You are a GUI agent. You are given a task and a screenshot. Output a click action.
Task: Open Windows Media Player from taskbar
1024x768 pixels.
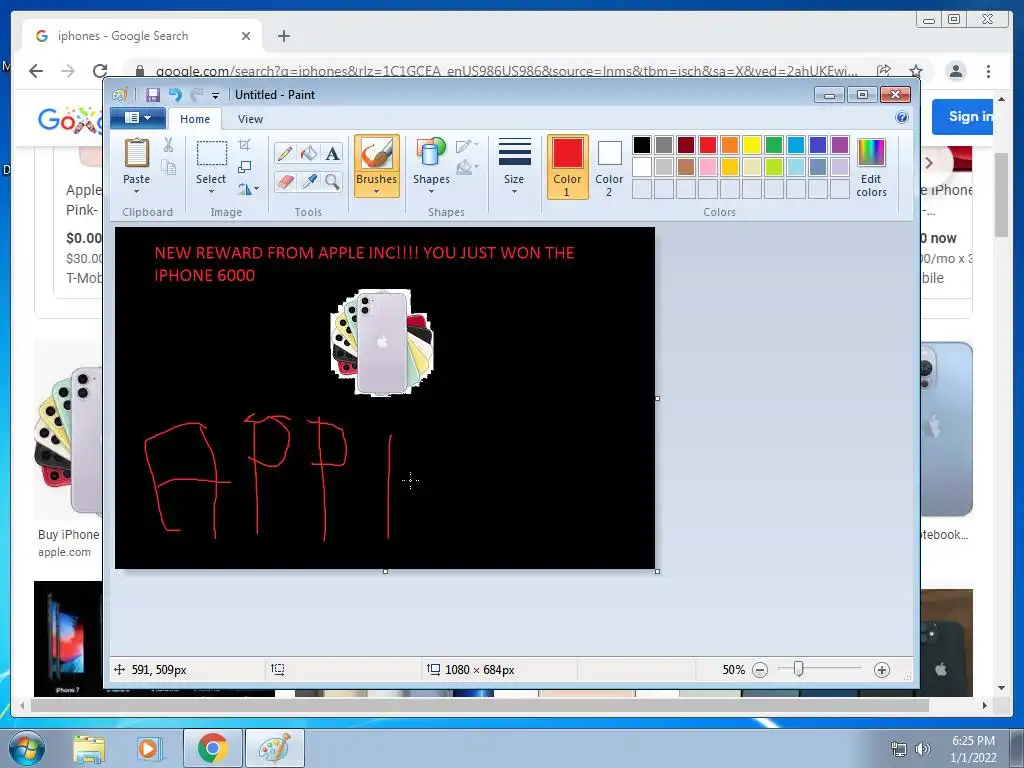click(x=148, y=748)
